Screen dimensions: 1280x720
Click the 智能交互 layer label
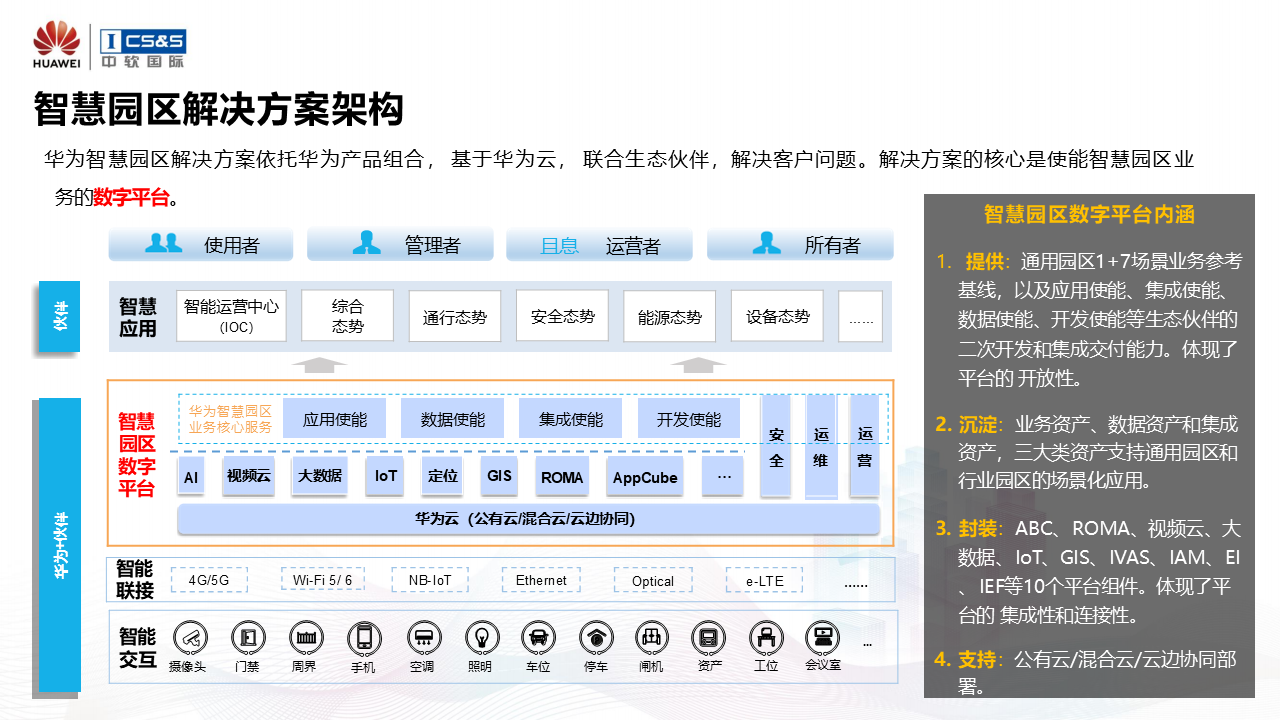point(137,648)
